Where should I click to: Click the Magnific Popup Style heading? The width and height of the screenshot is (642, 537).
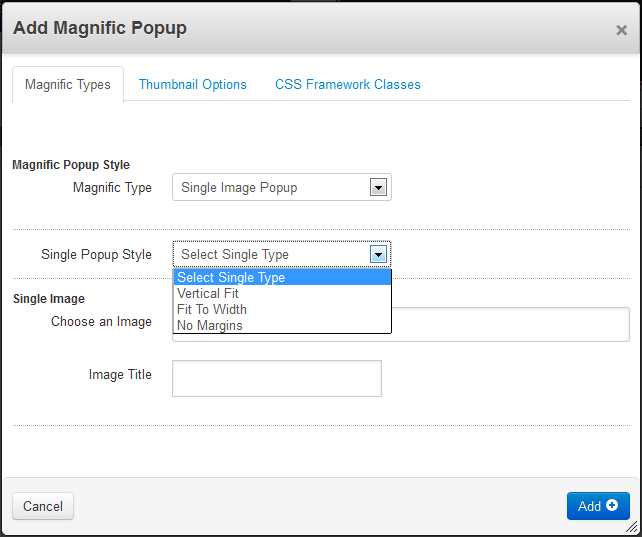click(71, 165)
